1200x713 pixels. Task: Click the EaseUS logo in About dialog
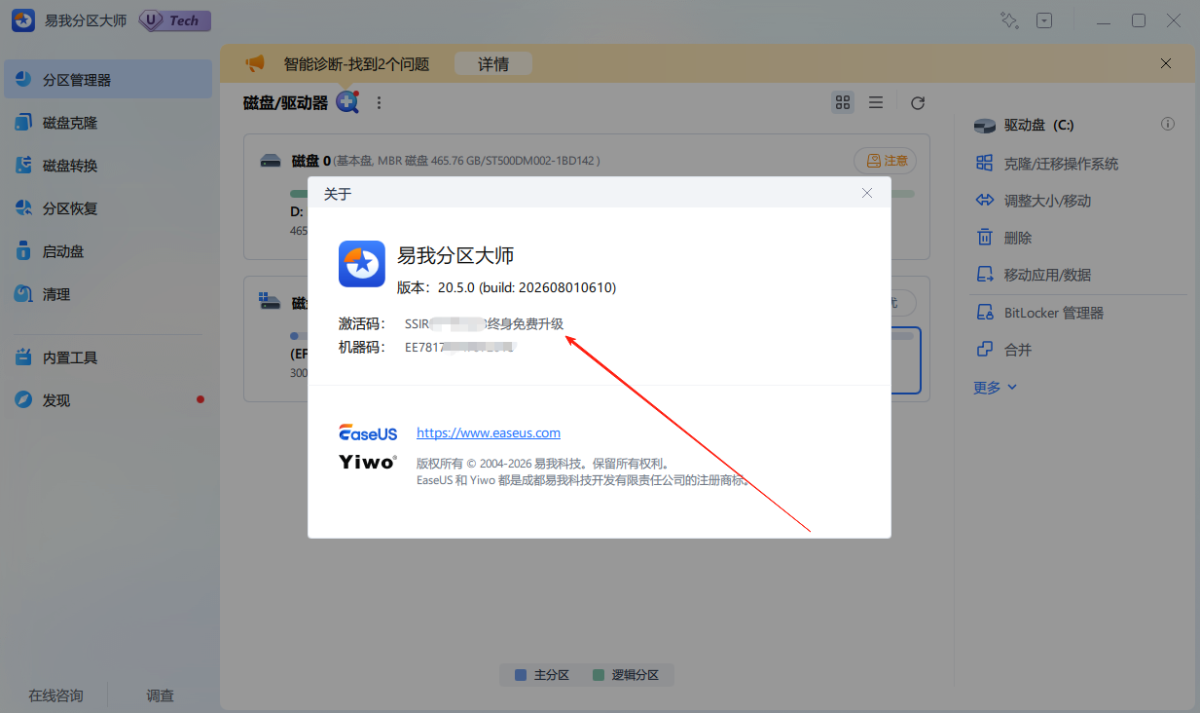(x=368, y=433)
